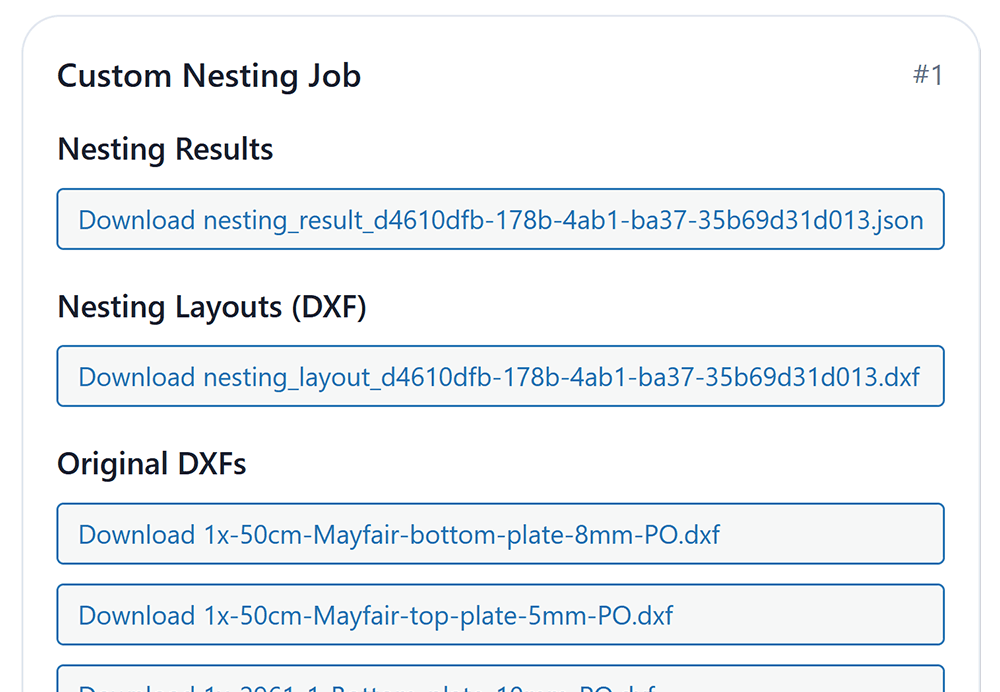Select the Nesting Results heading
Image resolution: width=1000 pixels, height=692 pixels.
[x=165, y=149]
